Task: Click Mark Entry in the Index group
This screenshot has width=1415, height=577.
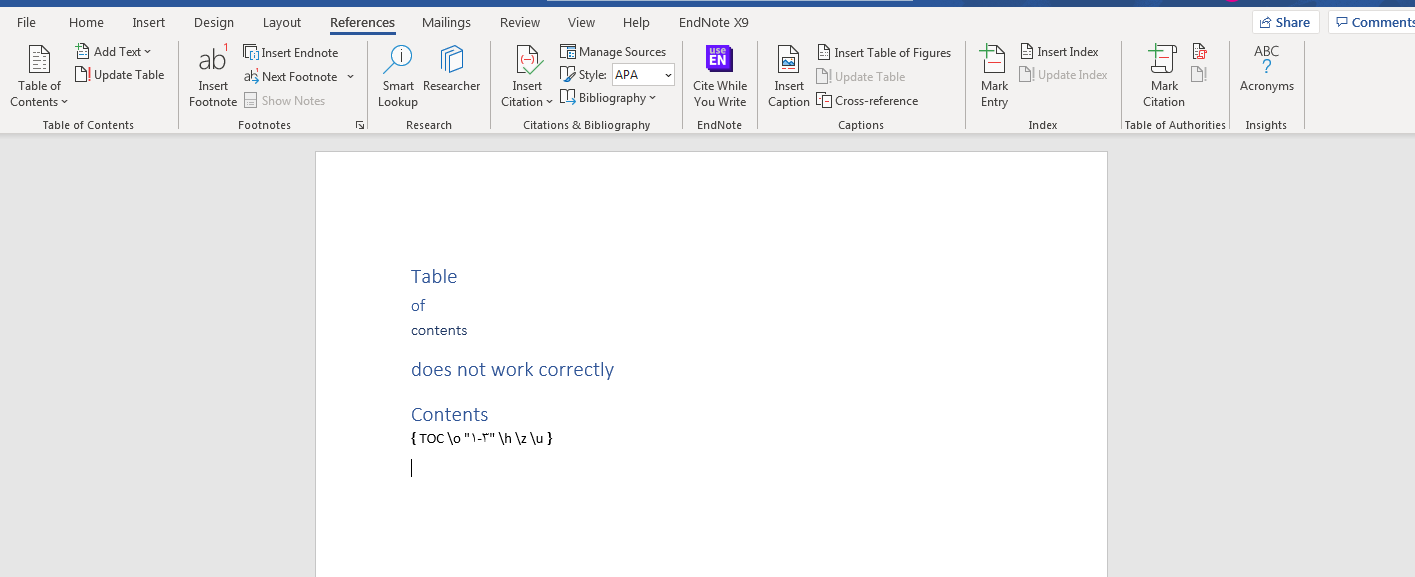Action: (x=993, y=75)
